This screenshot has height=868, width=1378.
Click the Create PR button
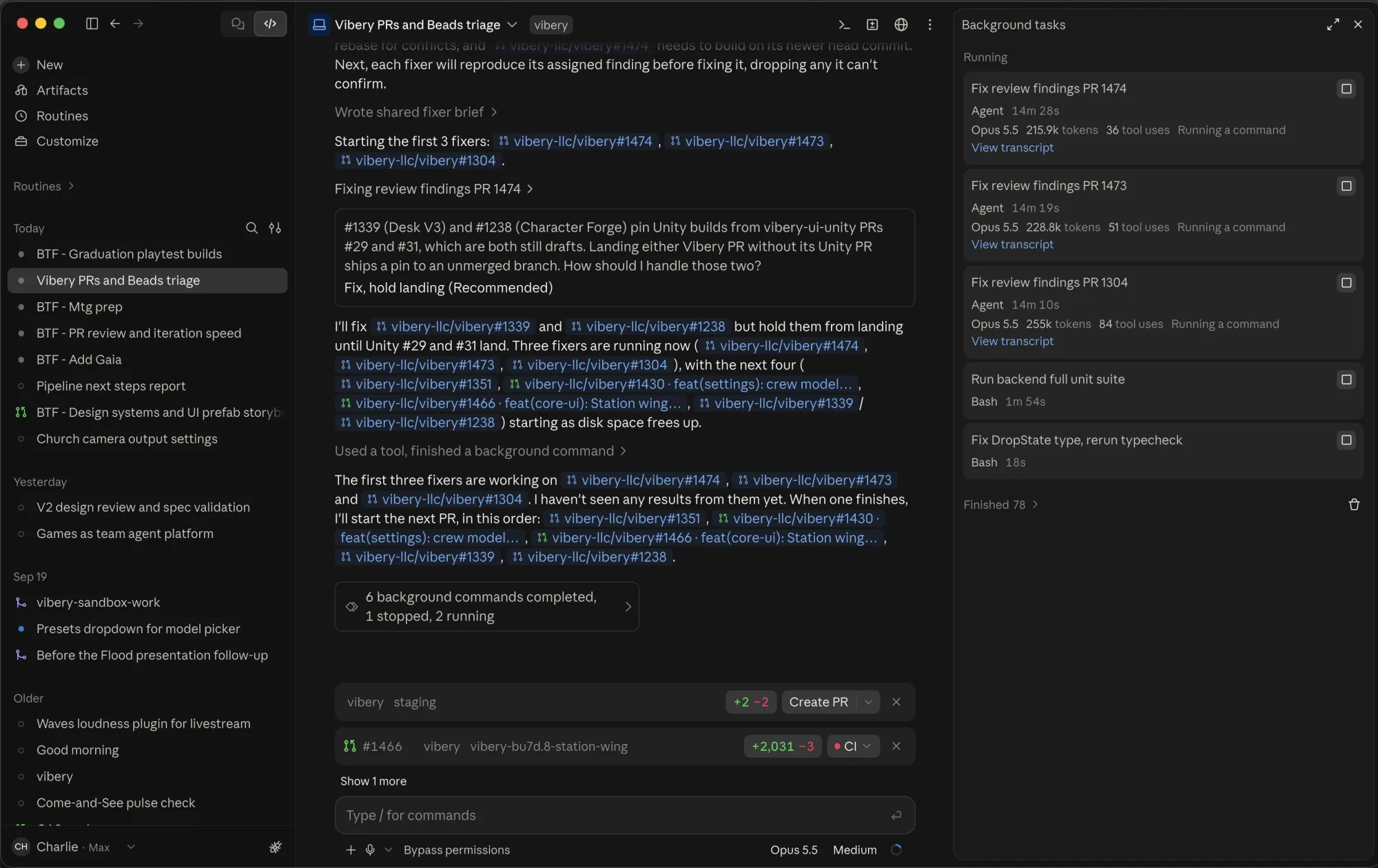point(819,702)
